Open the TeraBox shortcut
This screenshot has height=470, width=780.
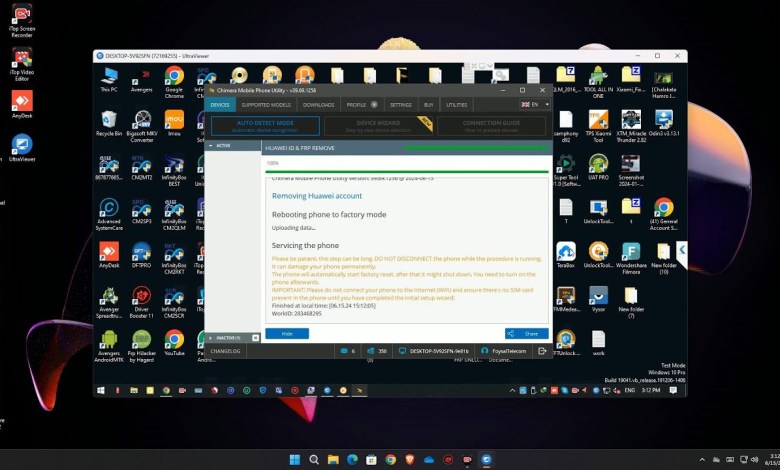click(x=566, y=255)
